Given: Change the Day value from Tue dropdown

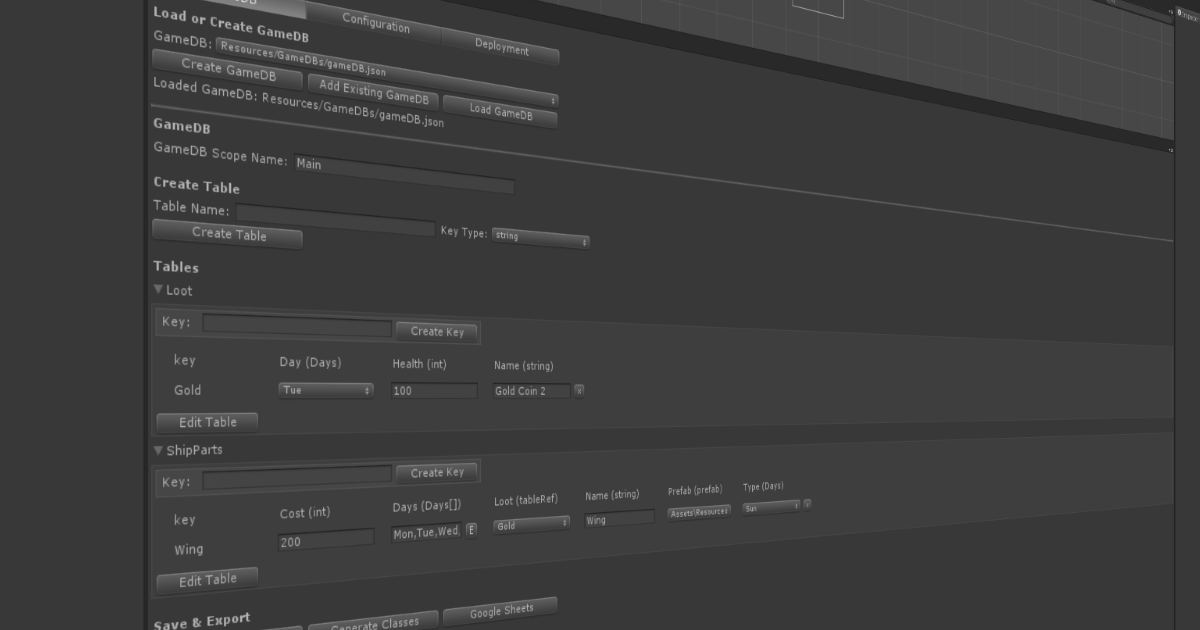Looking at the screenshot, I should (325, 389).
